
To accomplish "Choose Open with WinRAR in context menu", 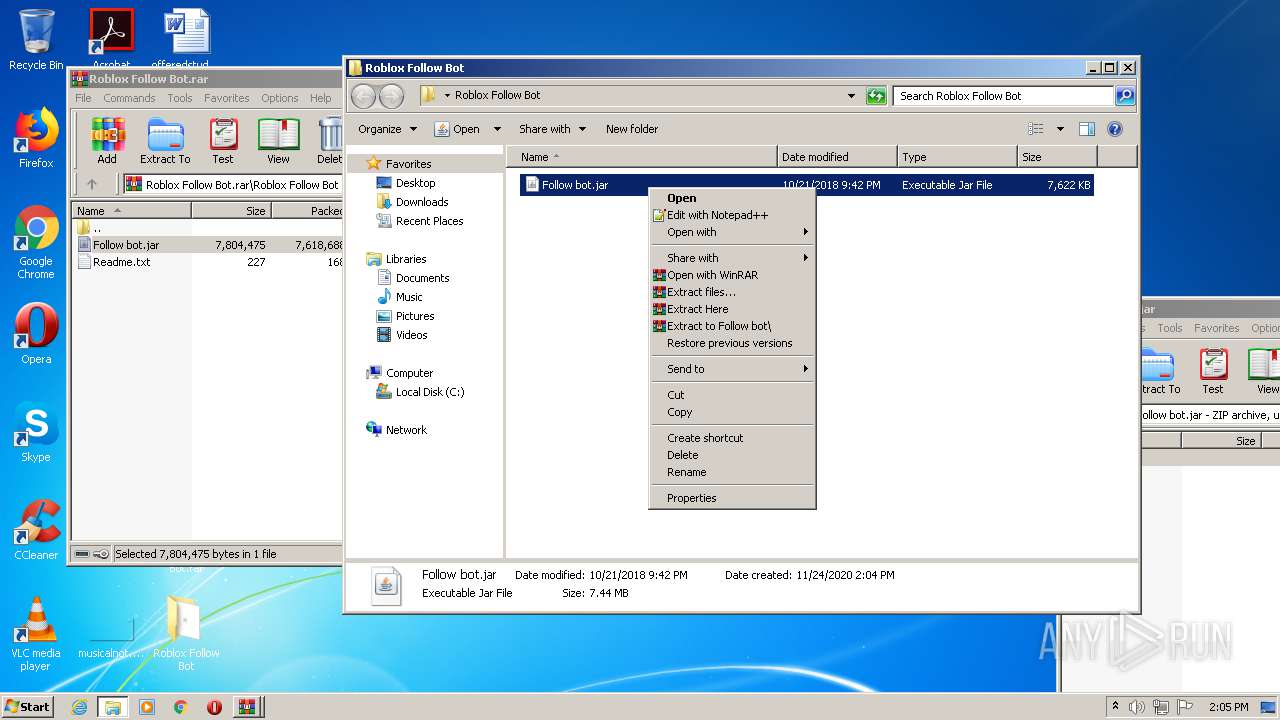I will click(x=732, y=275).
